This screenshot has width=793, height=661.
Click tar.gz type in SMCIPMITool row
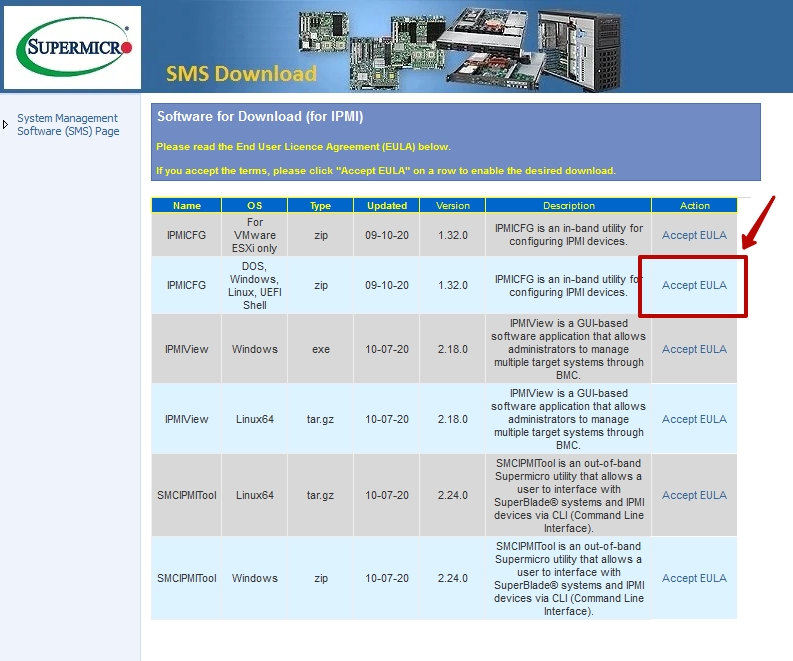pos(320,495)
